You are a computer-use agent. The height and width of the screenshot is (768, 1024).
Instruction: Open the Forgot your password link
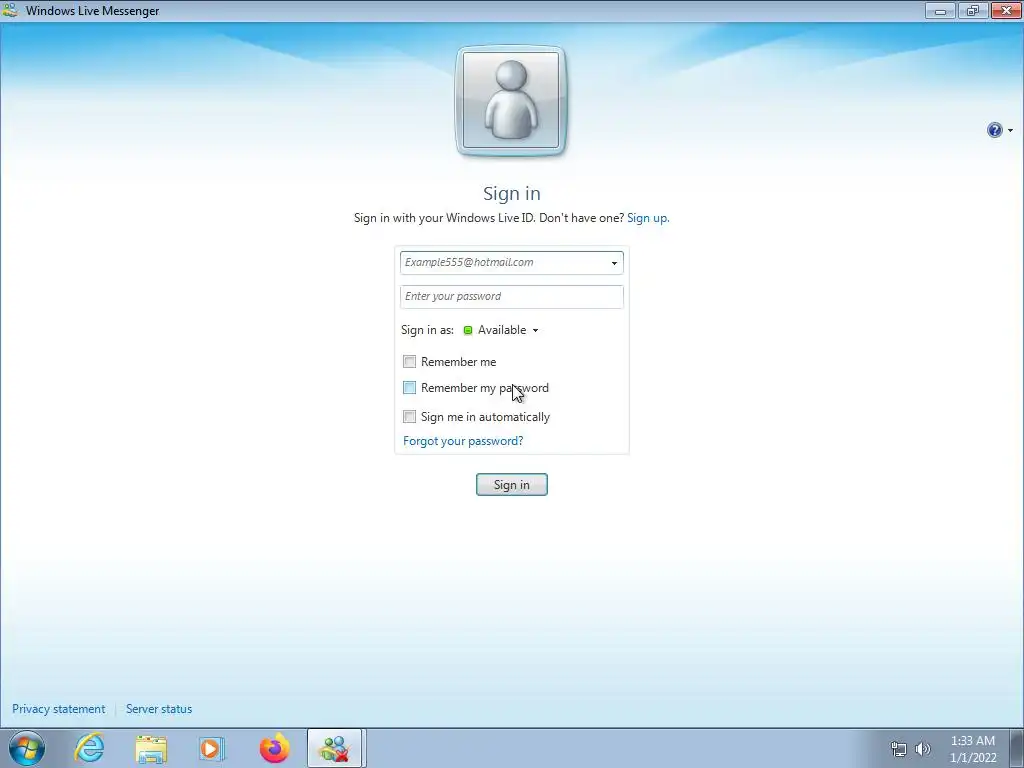coord(463,441)
